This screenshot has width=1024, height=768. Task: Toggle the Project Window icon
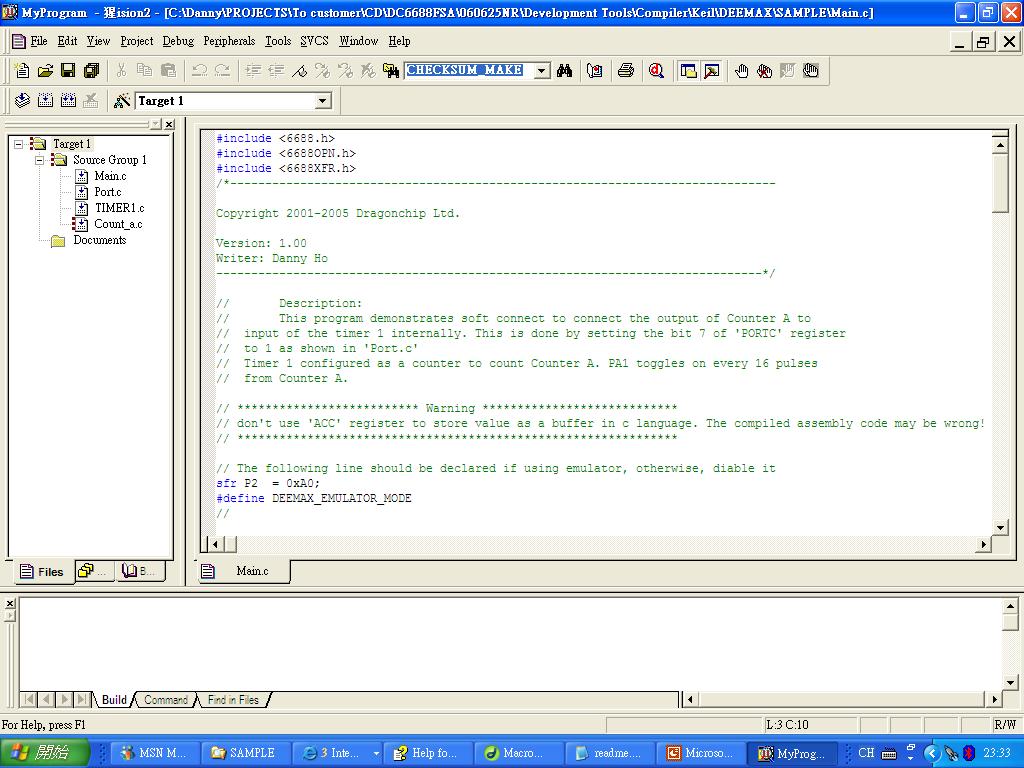(x=688, y=71)
